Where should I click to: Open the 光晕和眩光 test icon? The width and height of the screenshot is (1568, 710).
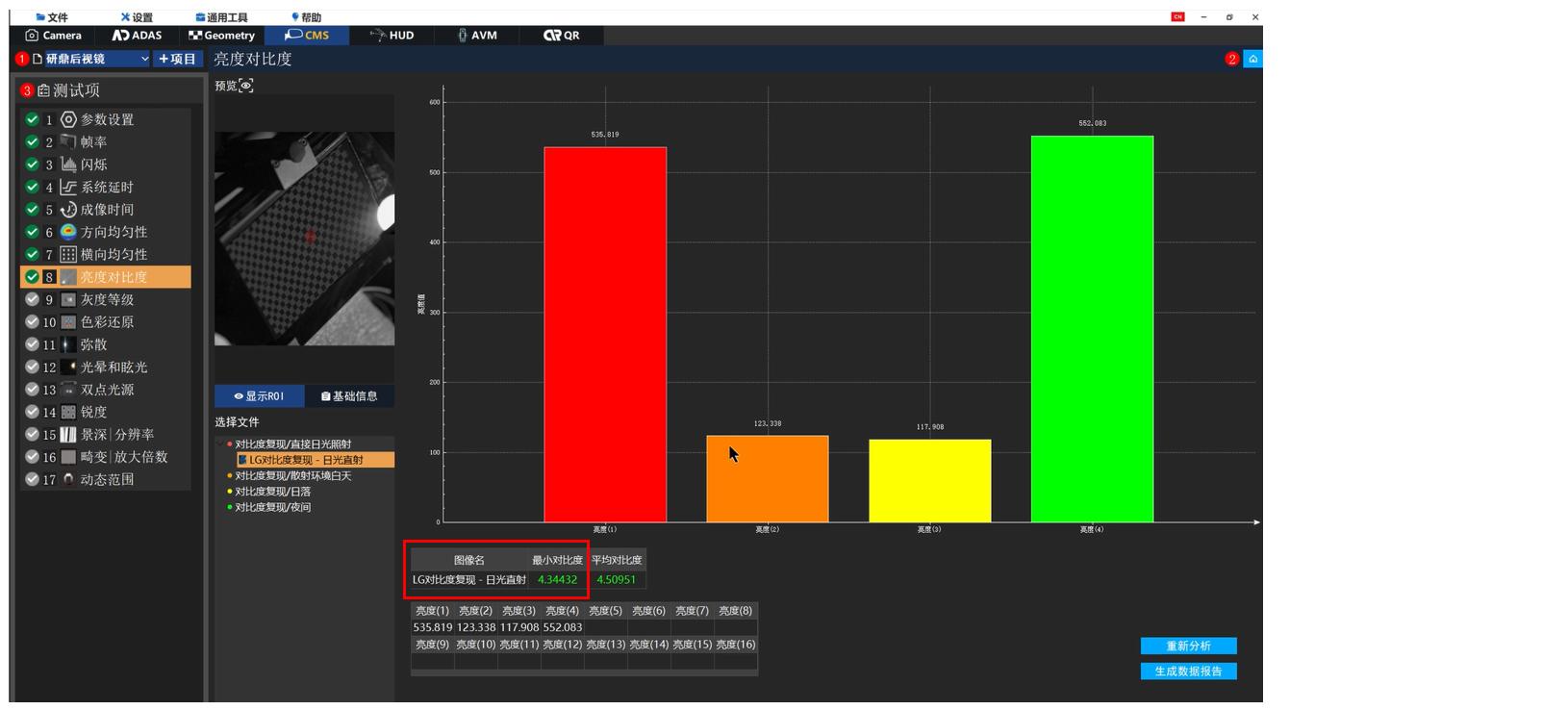coord(68,368)
